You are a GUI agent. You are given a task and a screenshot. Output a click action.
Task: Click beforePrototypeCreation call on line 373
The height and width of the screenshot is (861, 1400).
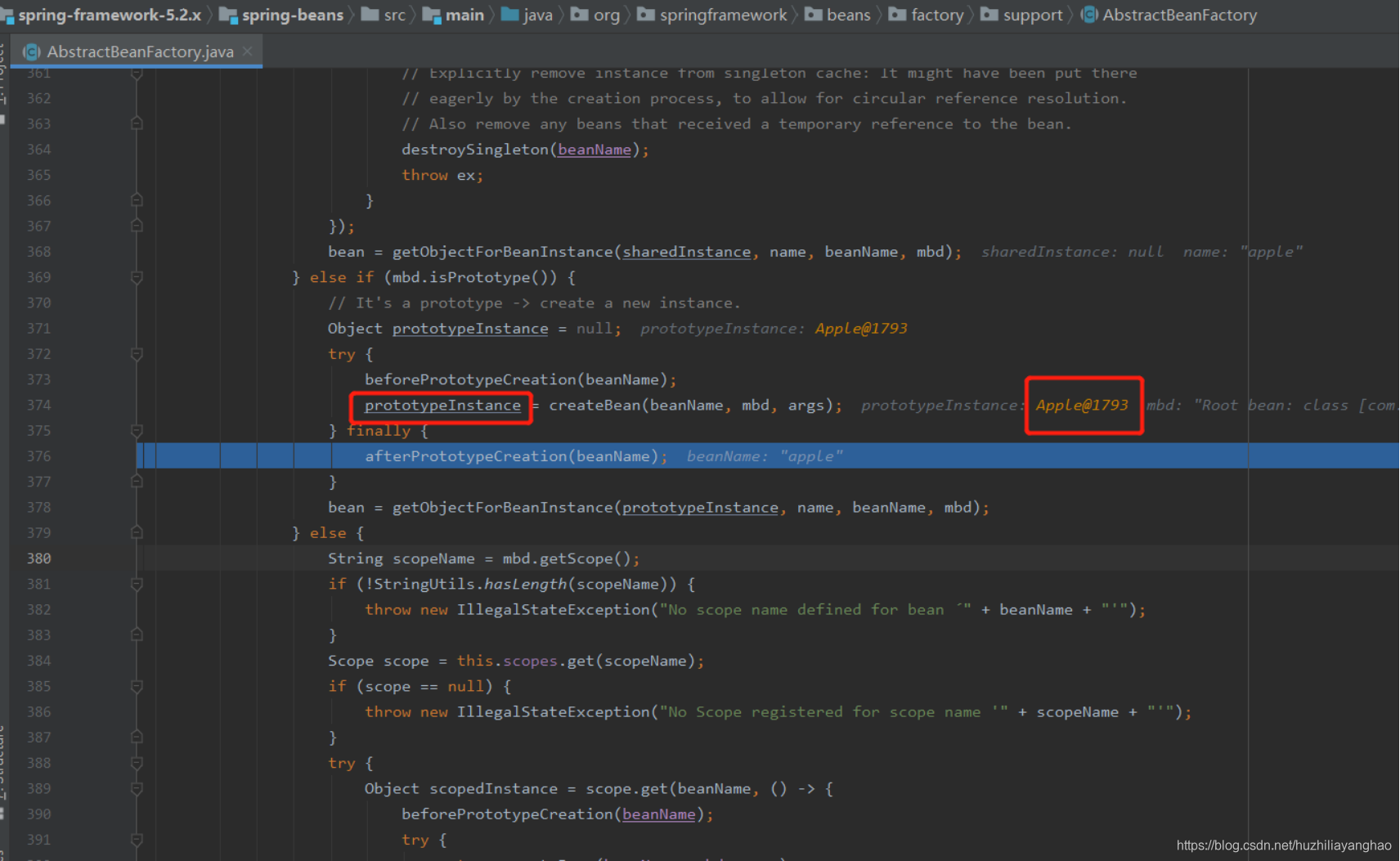[470, 379]
